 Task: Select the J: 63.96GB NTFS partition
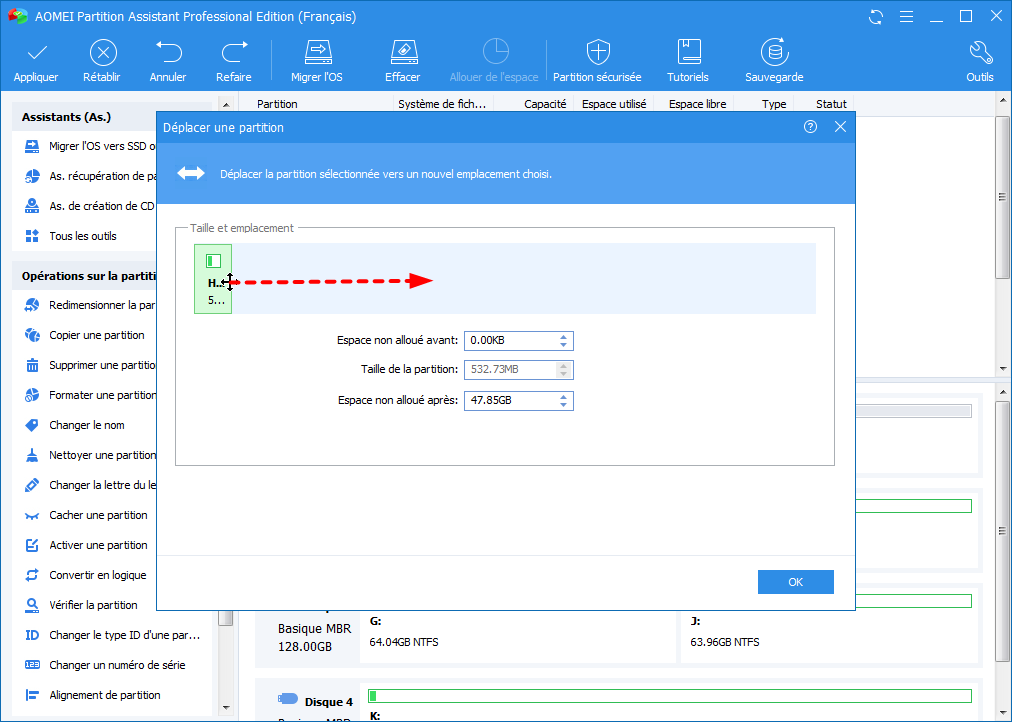tap(831, 636)
